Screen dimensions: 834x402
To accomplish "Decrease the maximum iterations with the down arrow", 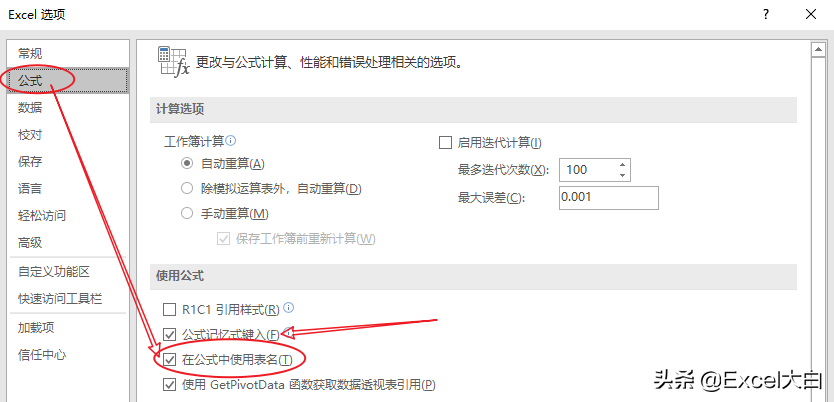I will tap(623, 175).
